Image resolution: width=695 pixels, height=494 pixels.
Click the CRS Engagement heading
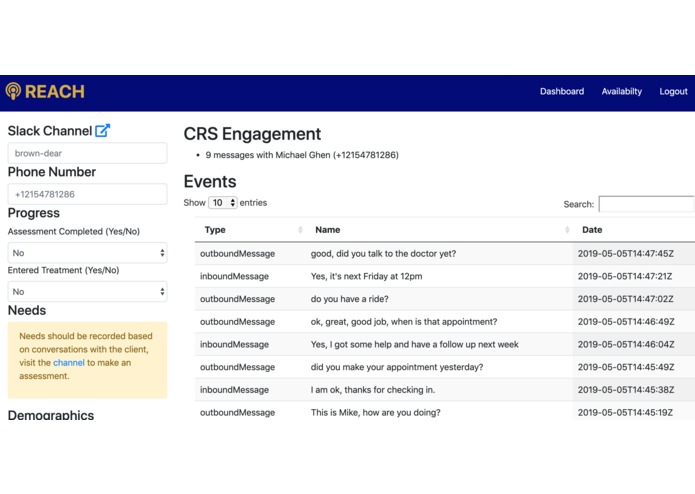252,134
